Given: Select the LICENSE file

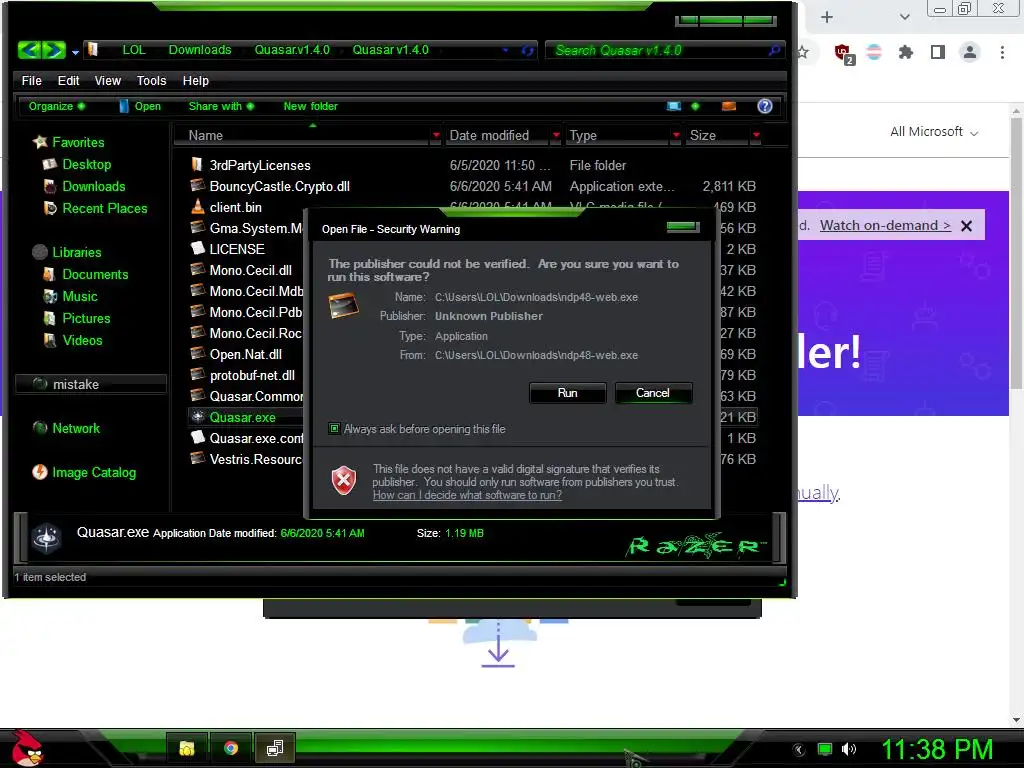Looking at the screenshot, I should pos(237,249).
